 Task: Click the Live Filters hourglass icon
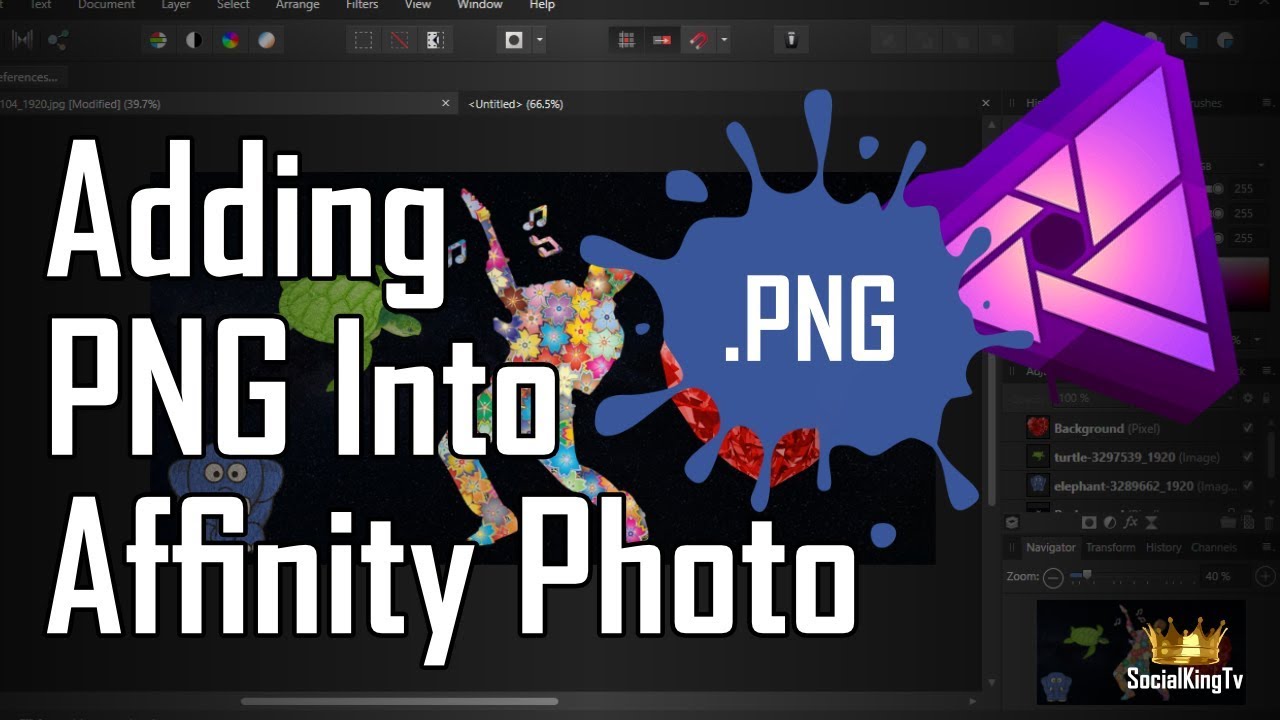tap(1152, 522)
